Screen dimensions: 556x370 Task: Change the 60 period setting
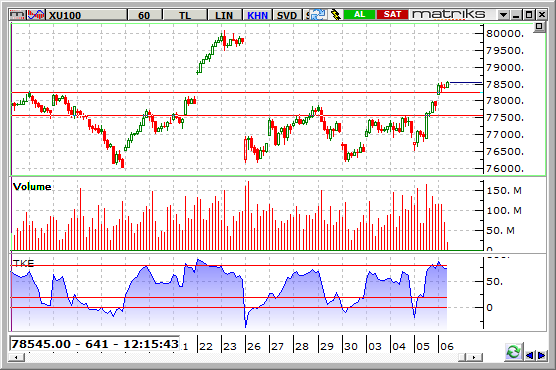click(144, 15)
